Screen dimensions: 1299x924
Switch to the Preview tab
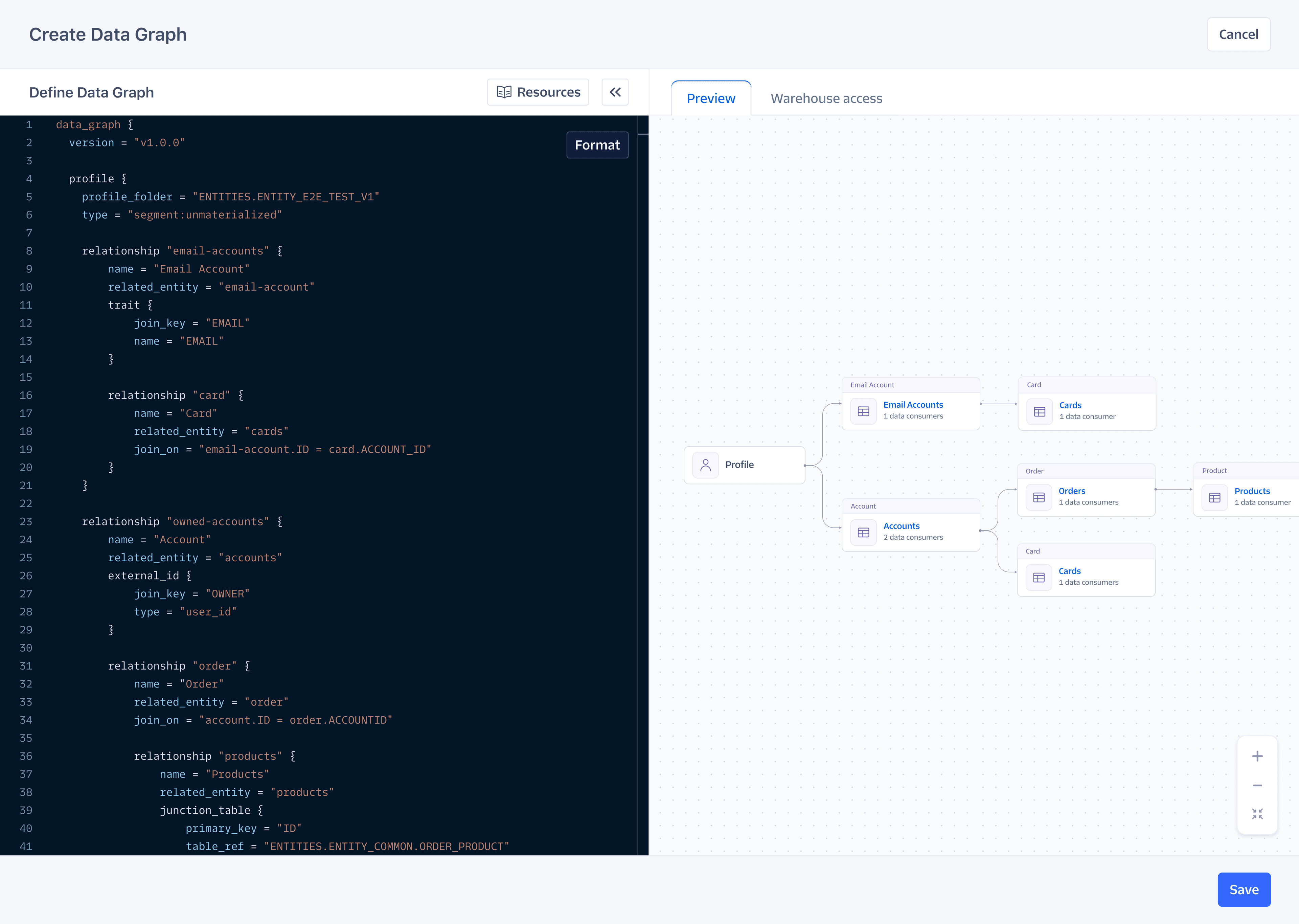710,98
